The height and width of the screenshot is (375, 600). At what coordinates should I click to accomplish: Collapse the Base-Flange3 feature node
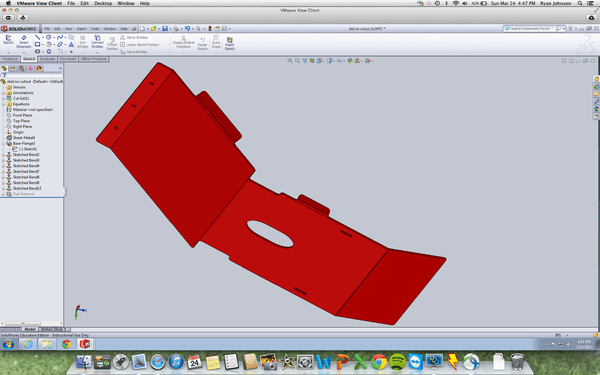3,143
